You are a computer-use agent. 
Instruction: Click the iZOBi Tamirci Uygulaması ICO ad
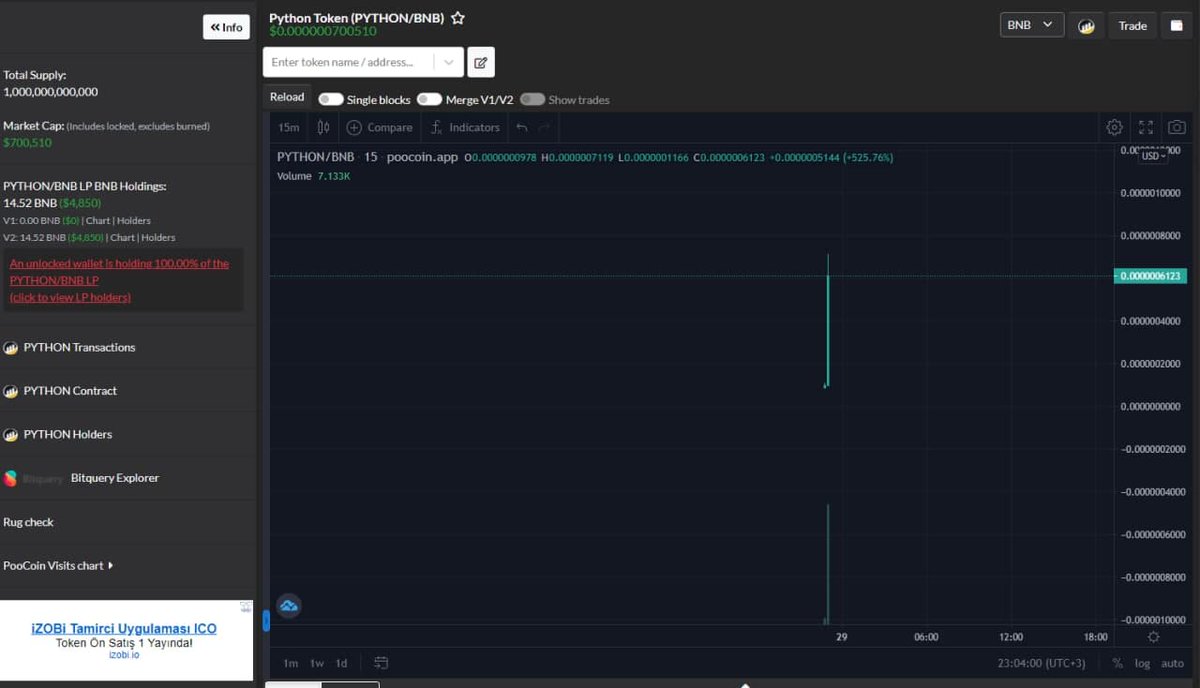click(x=124, y=629)
